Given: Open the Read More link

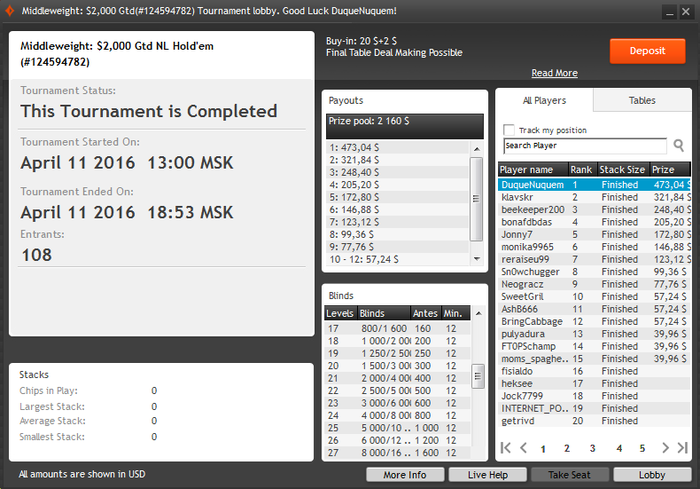Looking at the screenshot, I should click(x=554, y=73).
